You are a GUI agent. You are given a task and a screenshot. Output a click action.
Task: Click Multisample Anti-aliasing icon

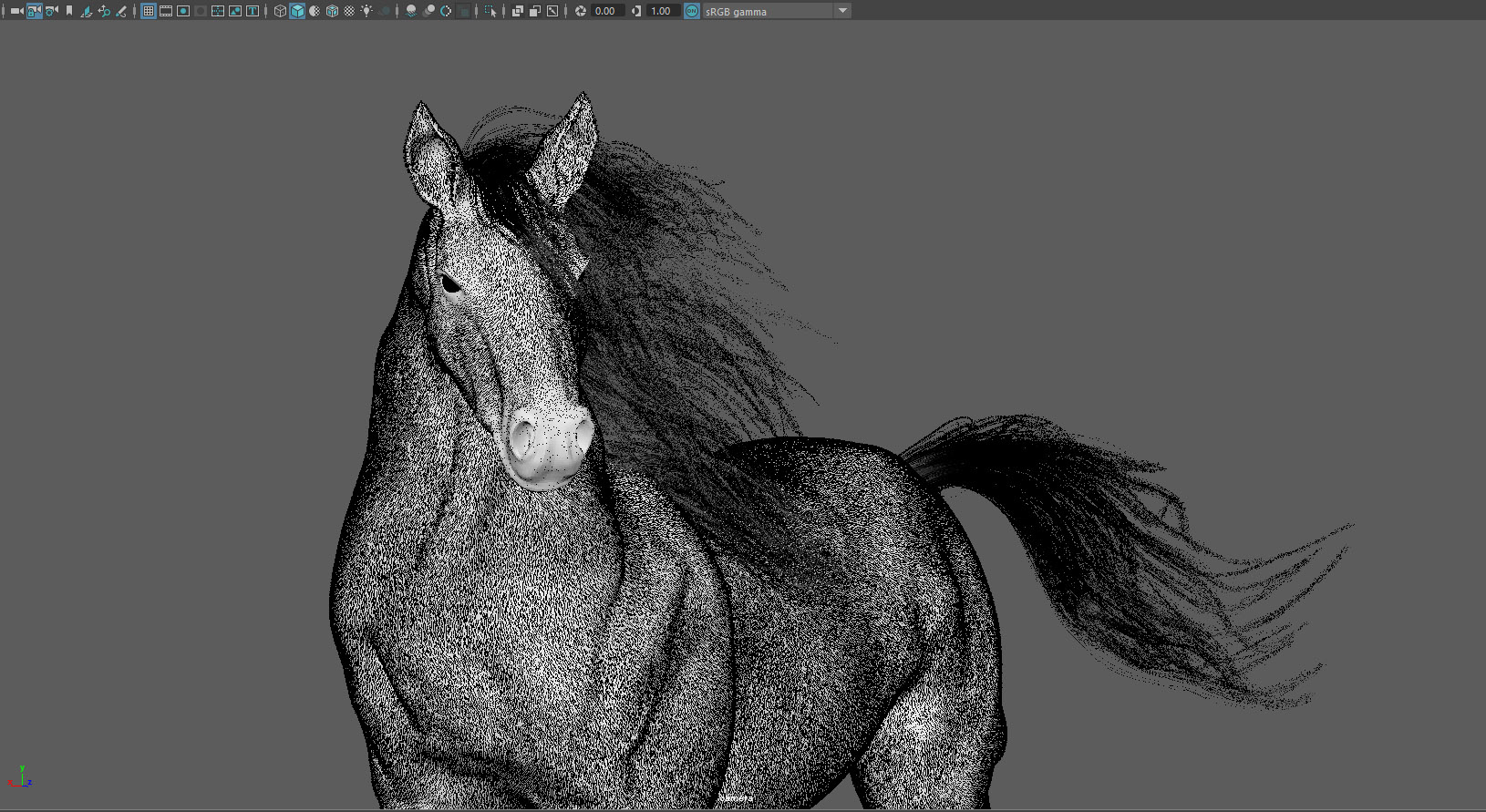(x=446, y=11)
